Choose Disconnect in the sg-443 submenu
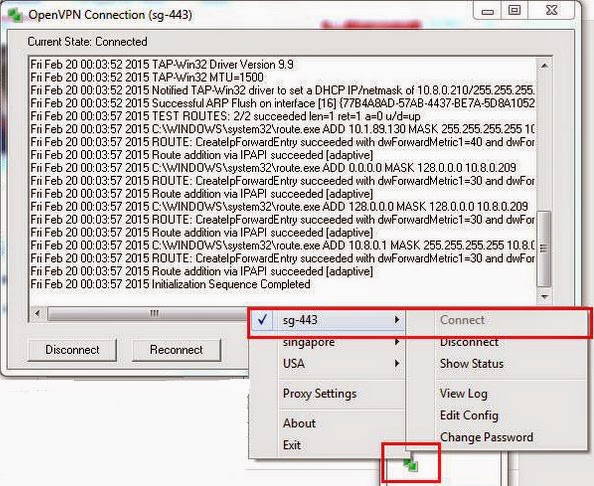 (x=469, y=342)
